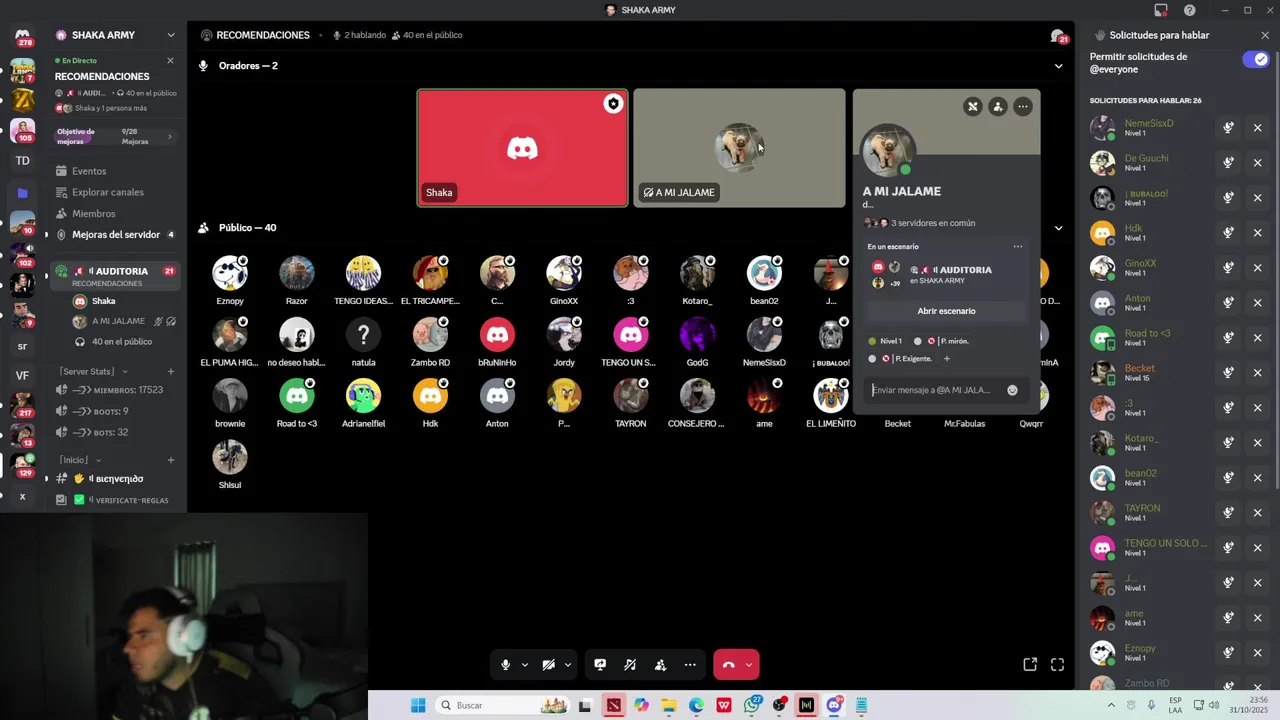The width and height of the screenshot is (1280, 720).
Task: Open Eznopy's avatar in audience
Action: coord(230,273)
